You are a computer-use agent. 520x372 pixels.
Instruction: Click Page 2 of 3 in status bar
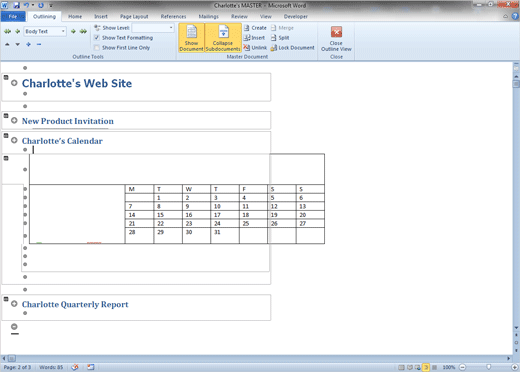point(17,367)
